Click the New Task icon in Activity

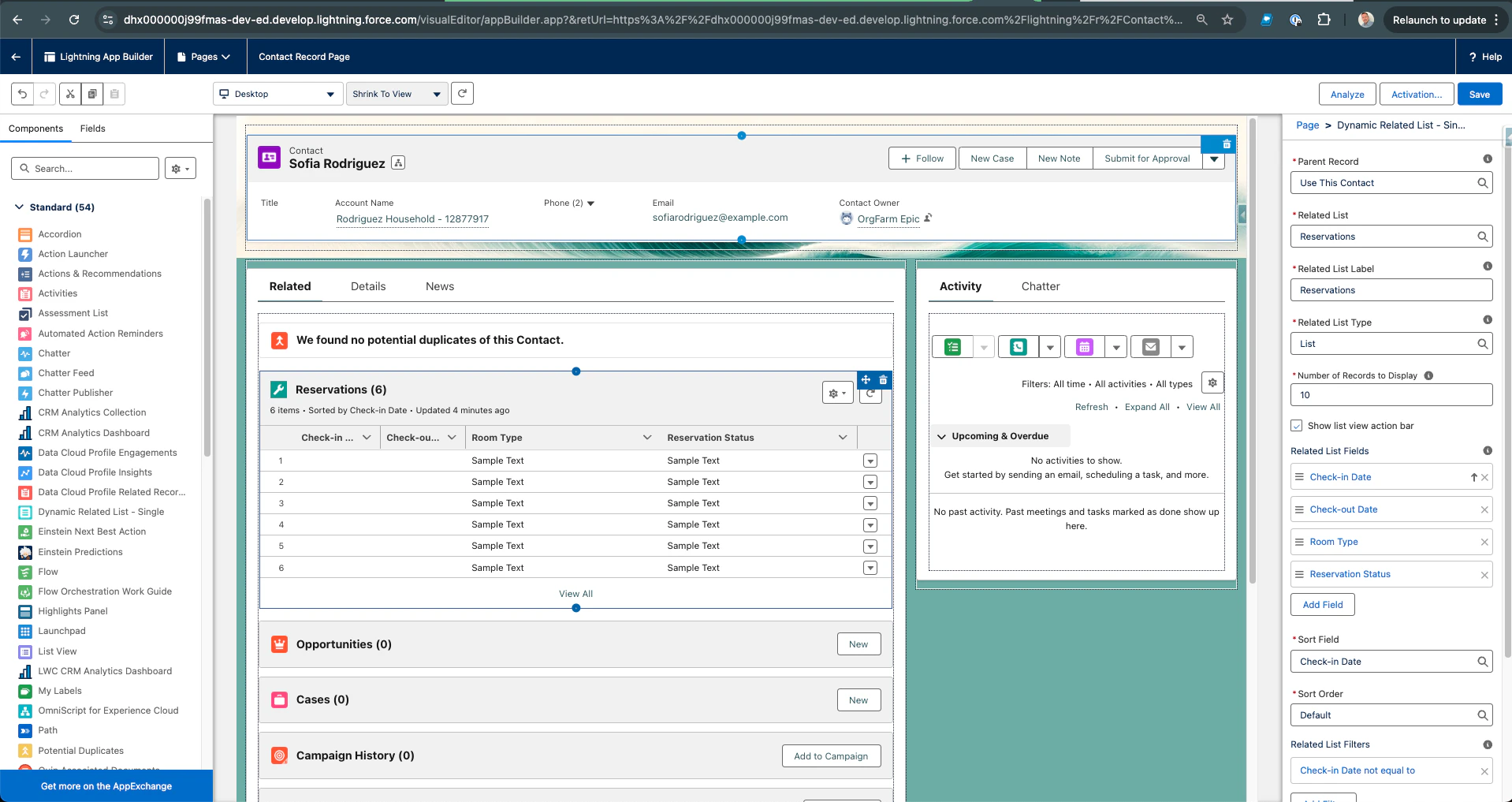tap(952, 347)
